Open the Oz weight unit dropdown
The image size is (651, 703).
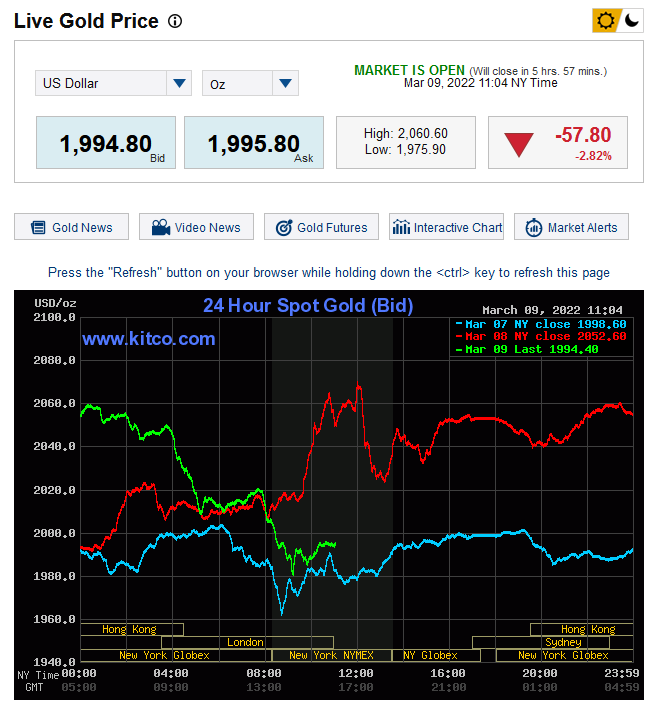coord(250,83)
